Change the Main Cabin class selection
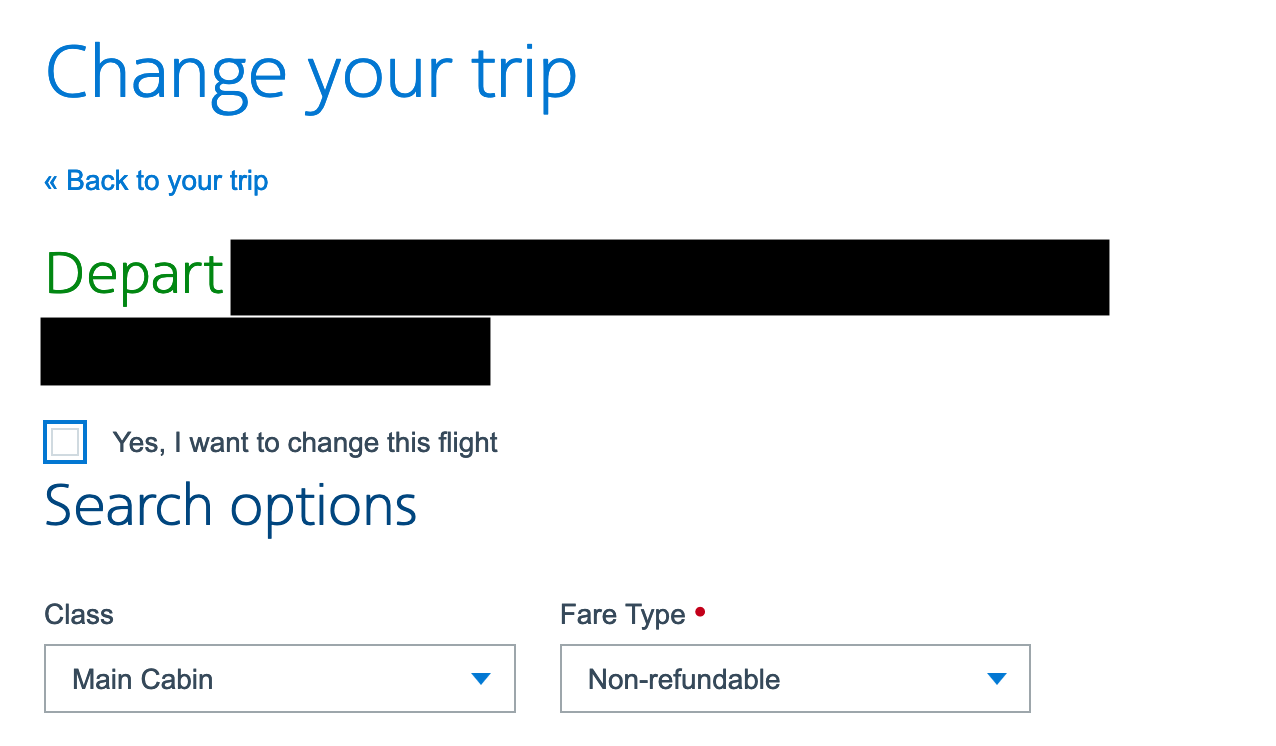The height and width of the screenshot is (746, 1276). pos(280,678)
